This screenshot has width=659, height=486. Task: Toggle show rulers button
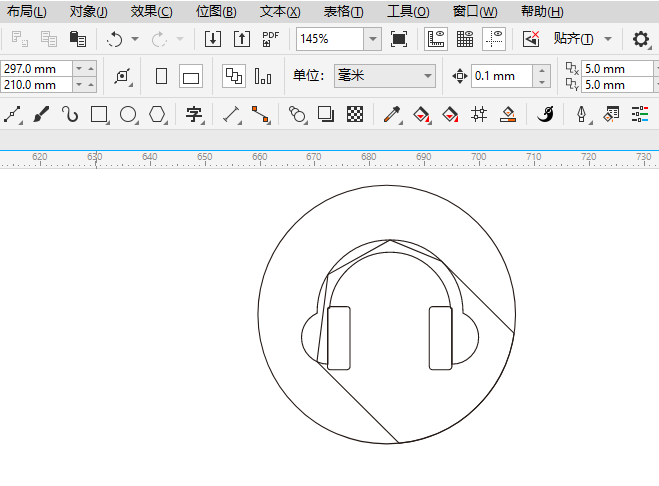pos(436,39)
